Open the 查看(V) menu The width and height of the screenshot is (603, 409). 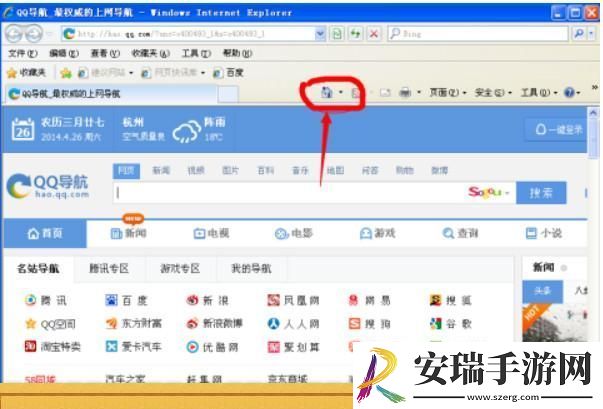pyautogui.click(x=105, y=53)
